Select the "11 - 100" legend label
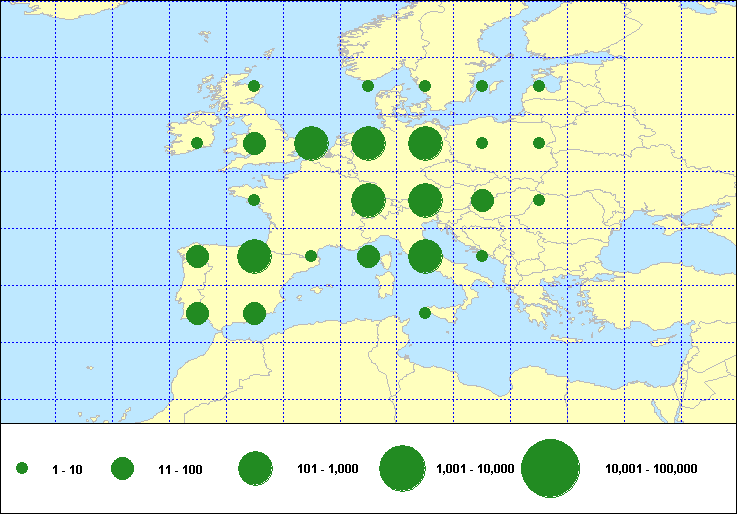The image size is (737, 514). 180,469
